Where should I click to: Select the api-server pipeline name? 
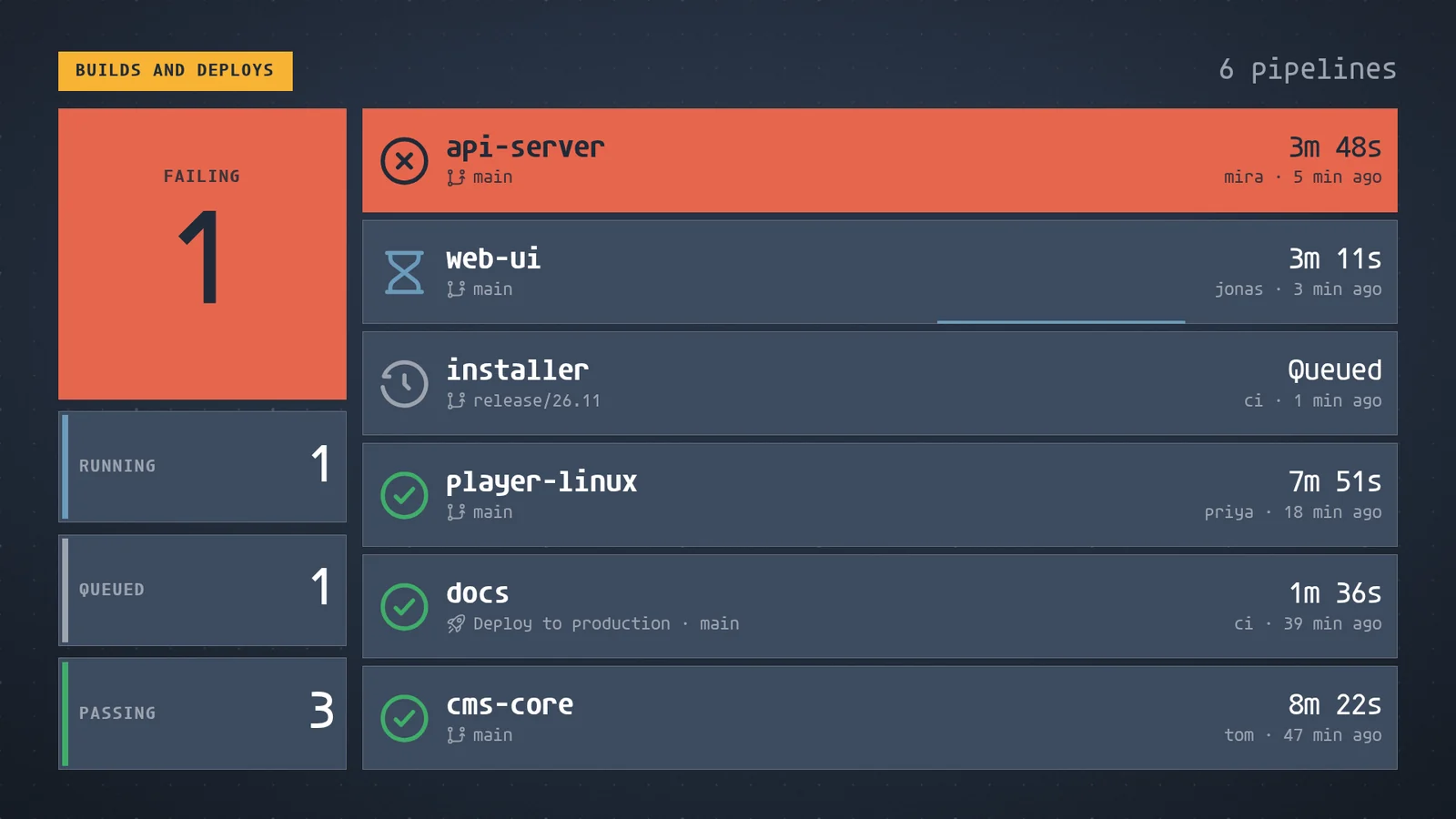pyautogui.click(x=525, y=147)
